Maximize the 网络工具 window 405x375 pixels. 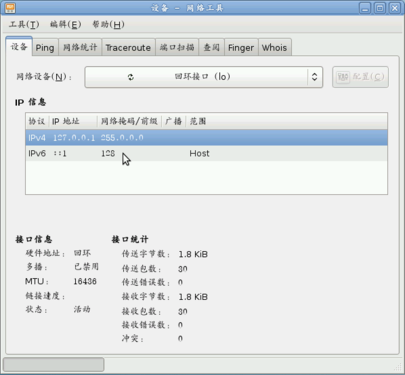[380, 8]
